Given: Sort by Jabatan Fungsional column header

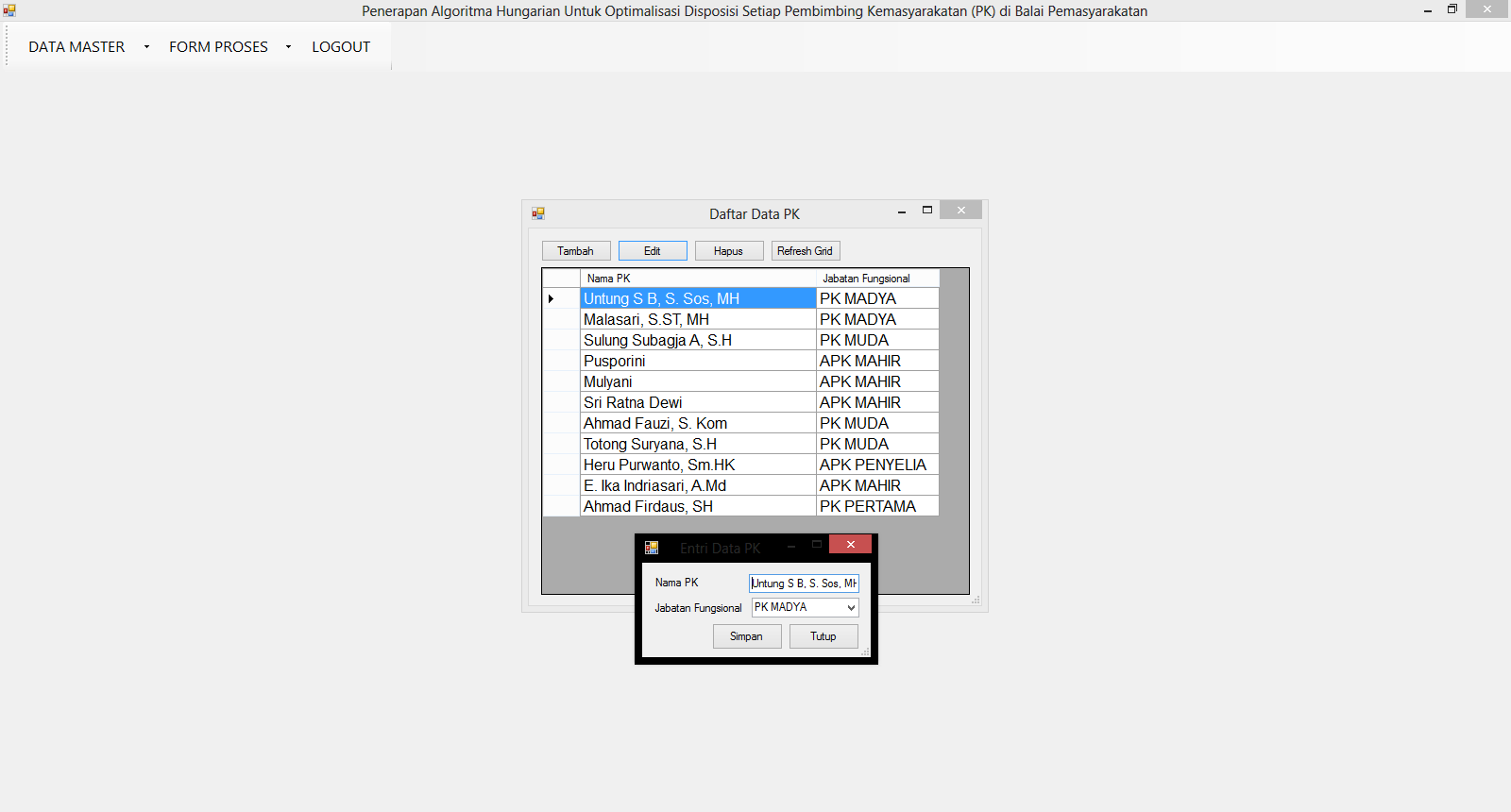Looking at the screenshot, I should (876, 279).
